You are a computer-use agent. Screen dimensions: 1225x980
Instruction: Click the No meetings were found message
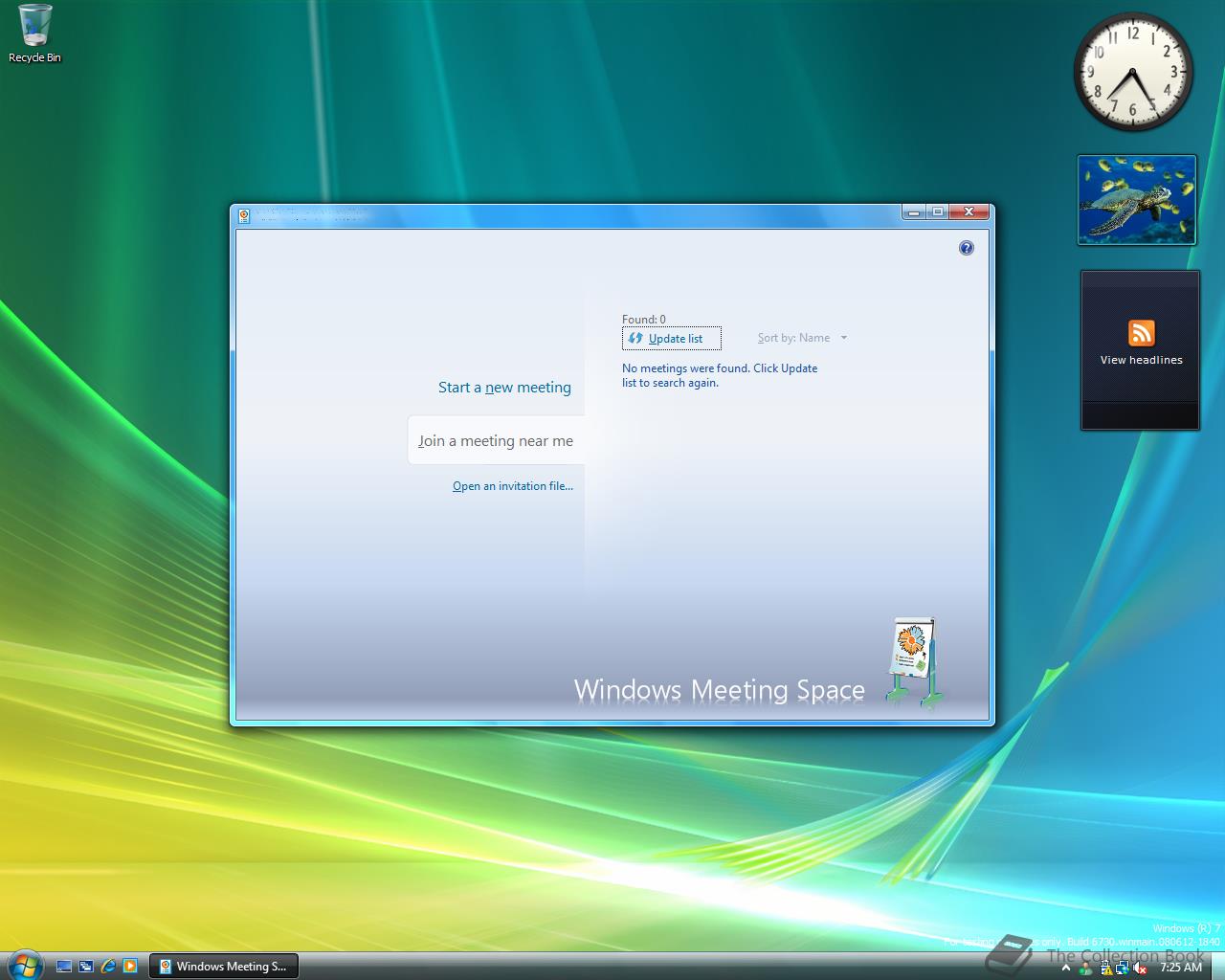click(720, 375)
